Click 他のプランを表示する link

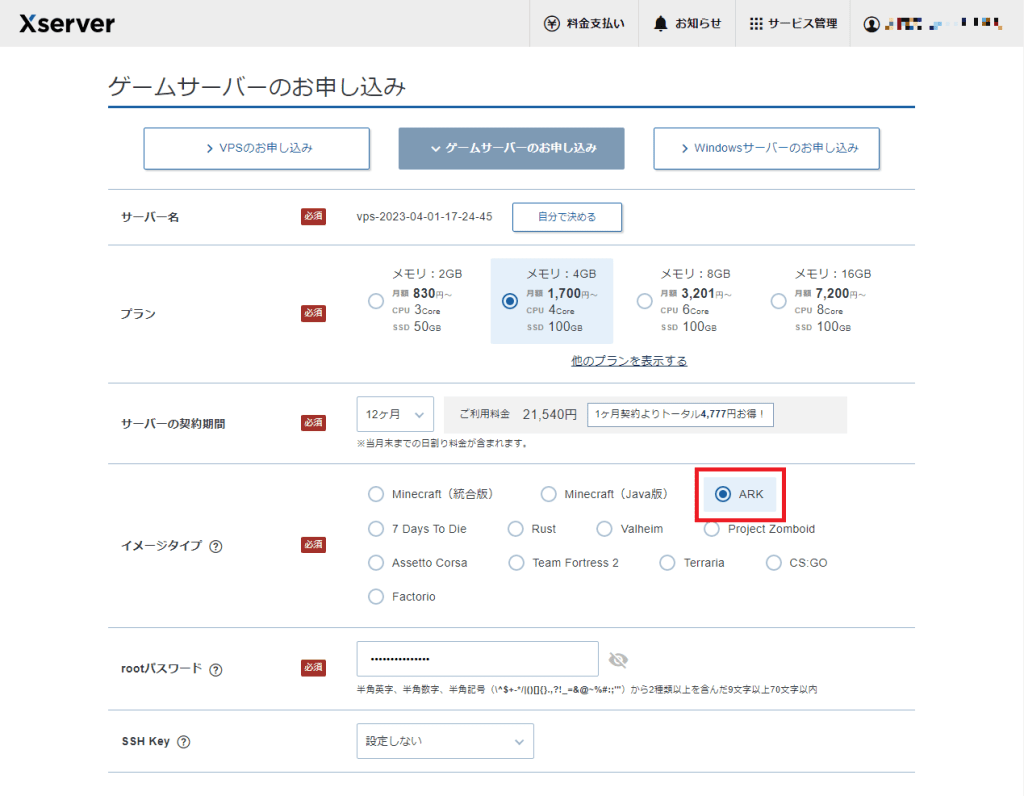629,361
